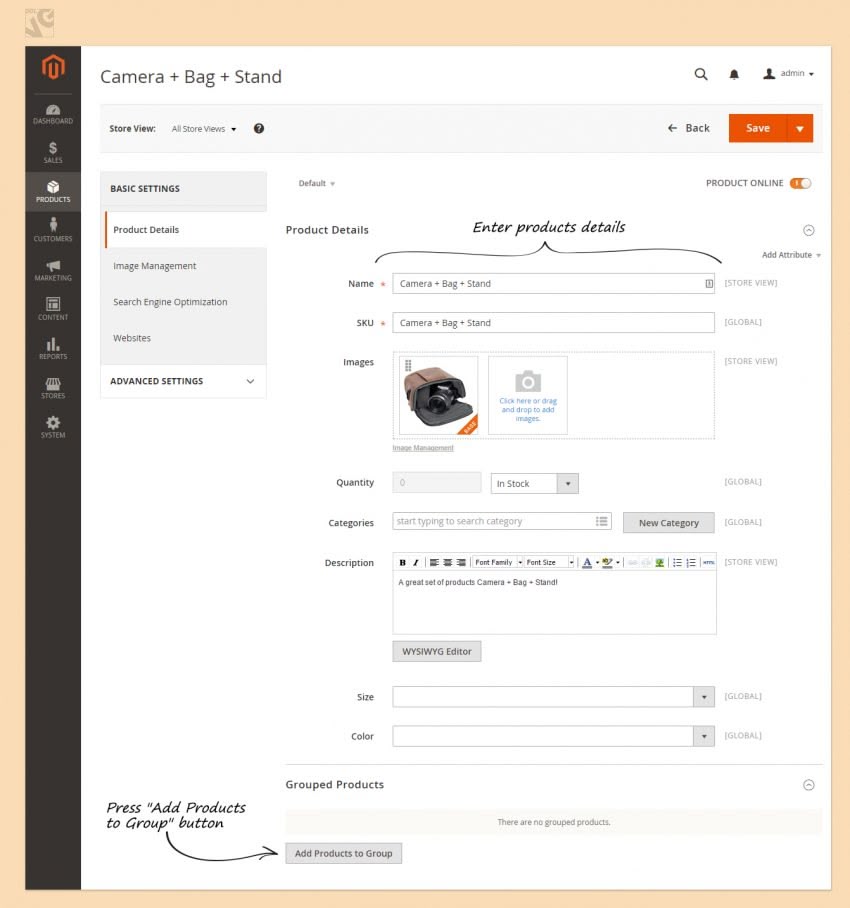Go Back to product list

(x=688, y=128)
